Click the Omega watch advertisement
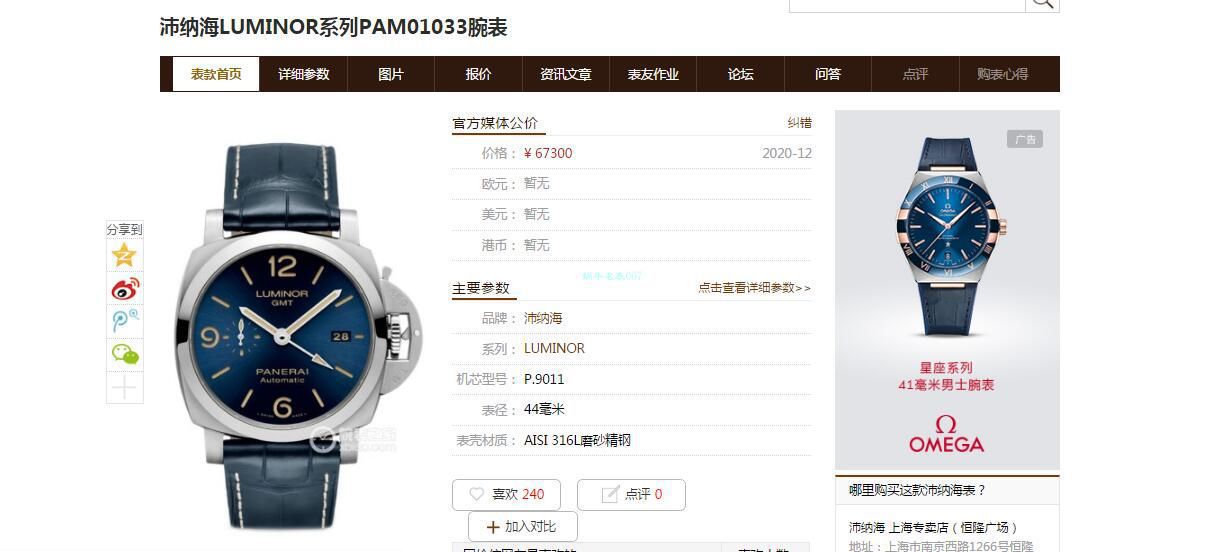This screenshot has width=1224, height=552. point(947,290)
